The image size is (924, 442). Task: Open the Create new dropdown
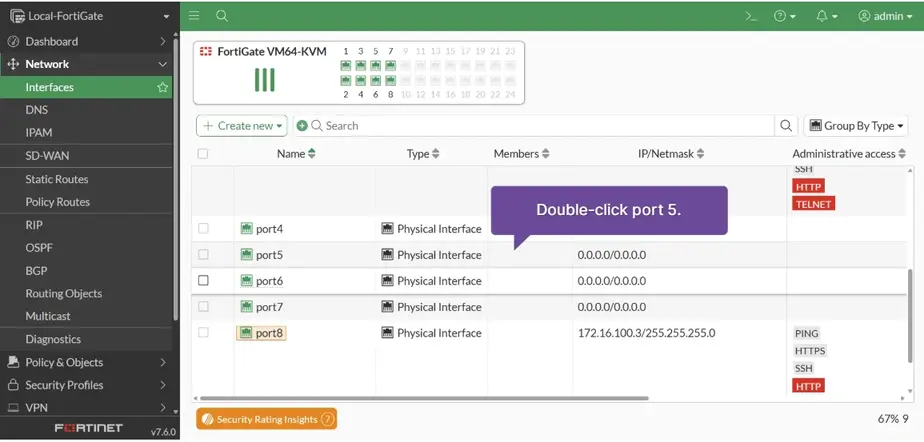point(242,126)
